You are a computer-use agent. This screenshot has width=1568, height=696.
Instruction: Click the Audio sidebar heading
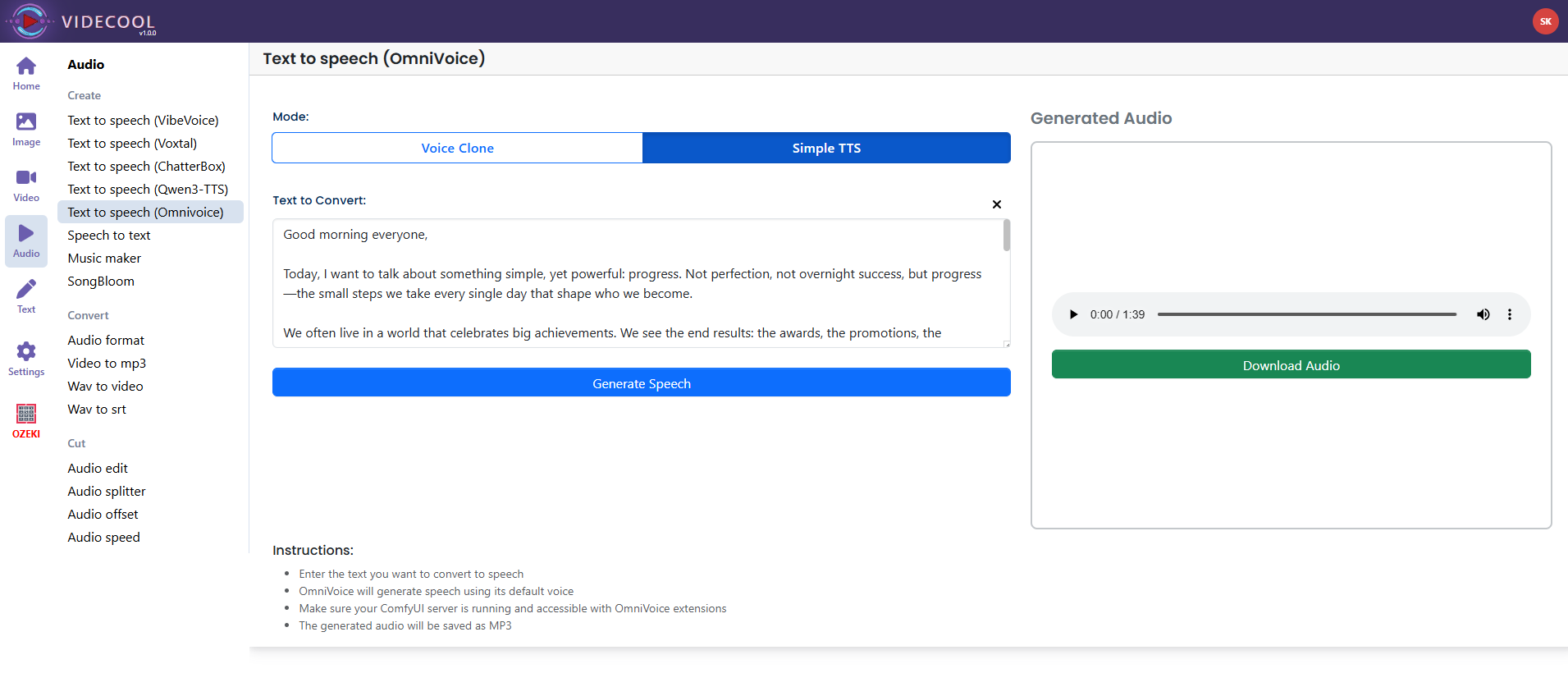85,64
